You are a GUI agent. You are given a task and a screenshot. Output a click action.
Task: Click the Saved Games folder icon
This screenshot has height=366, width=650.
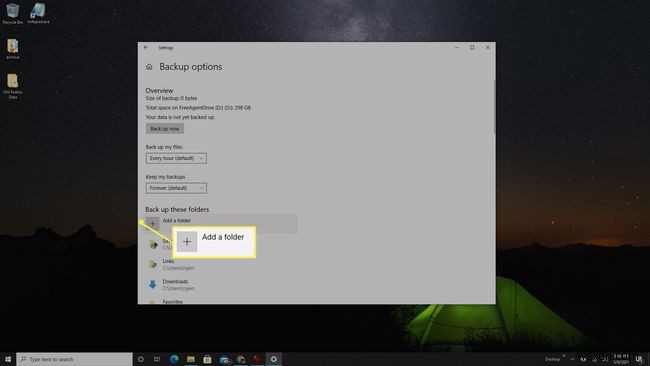(x=153, y=245)
